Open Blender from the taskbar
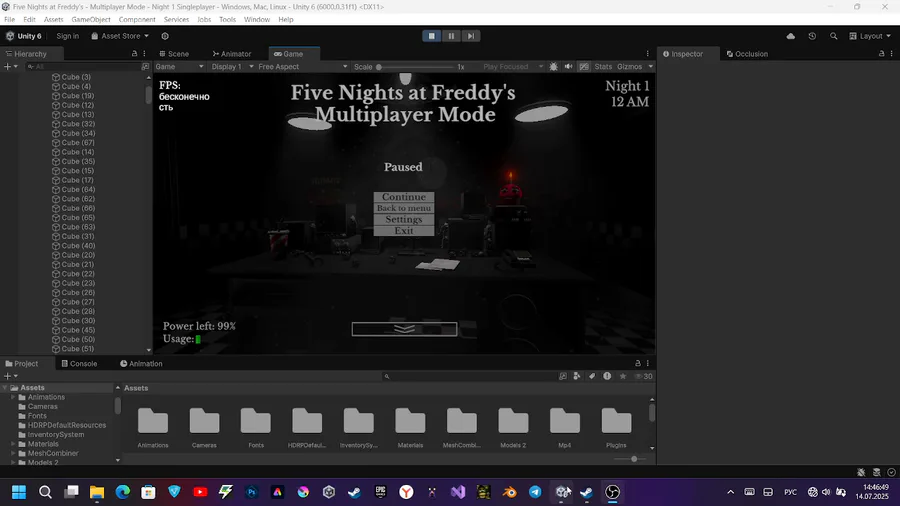 coord(509,492)
